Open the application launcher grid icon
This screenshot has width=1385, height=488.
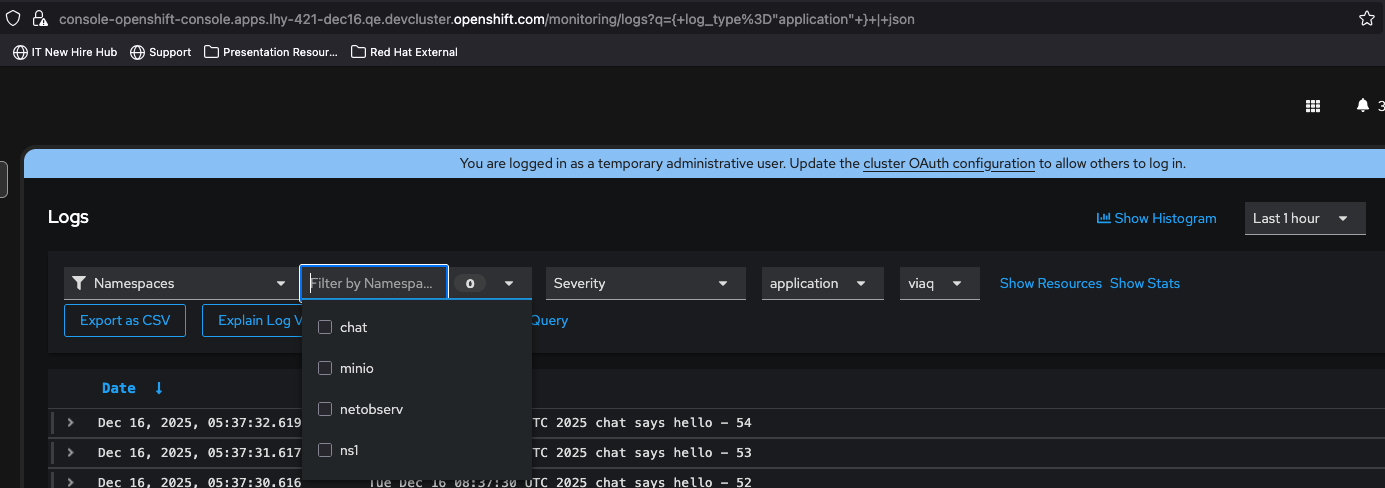1313,106
